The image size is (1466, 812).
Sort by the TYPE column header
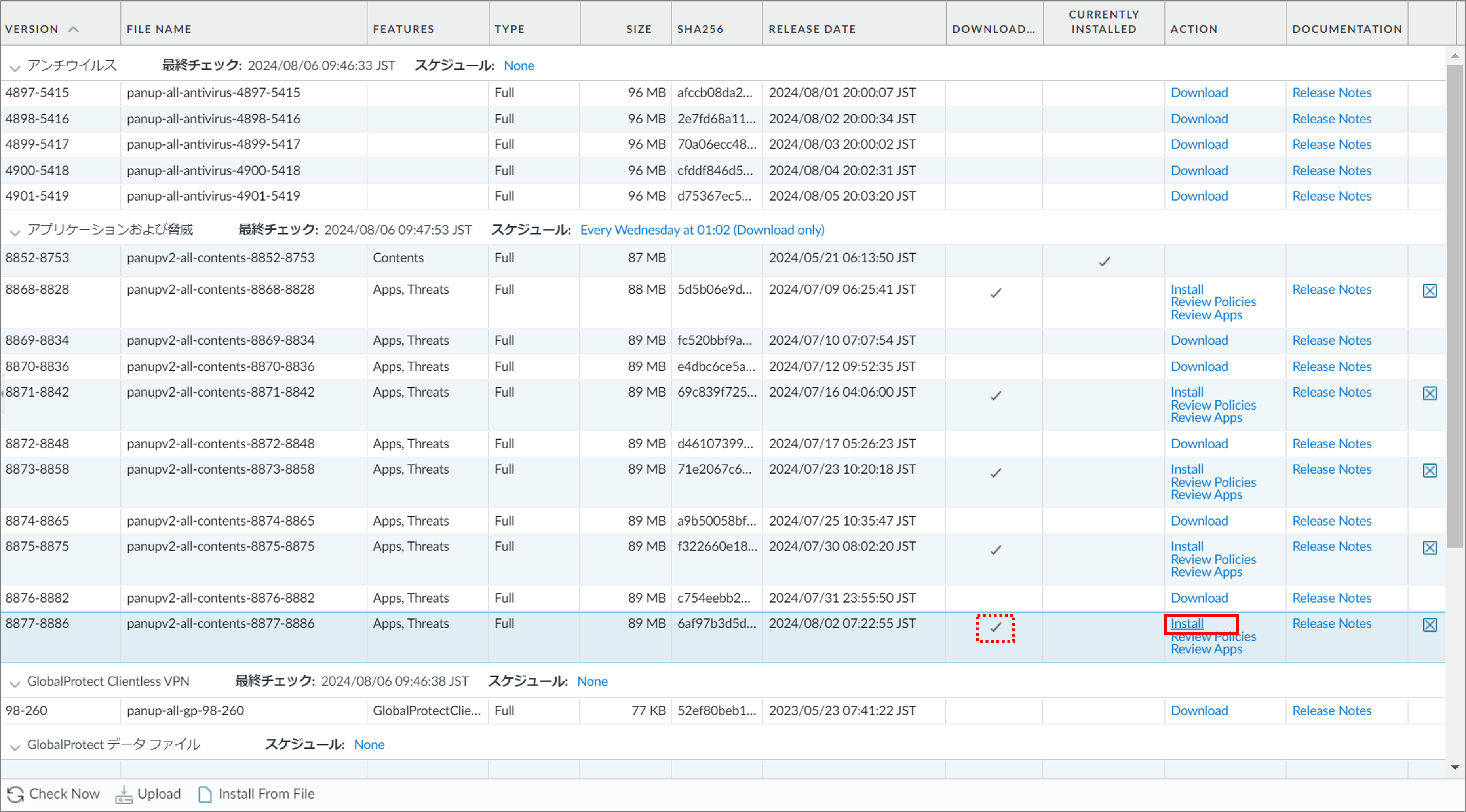tap(510, 29)
